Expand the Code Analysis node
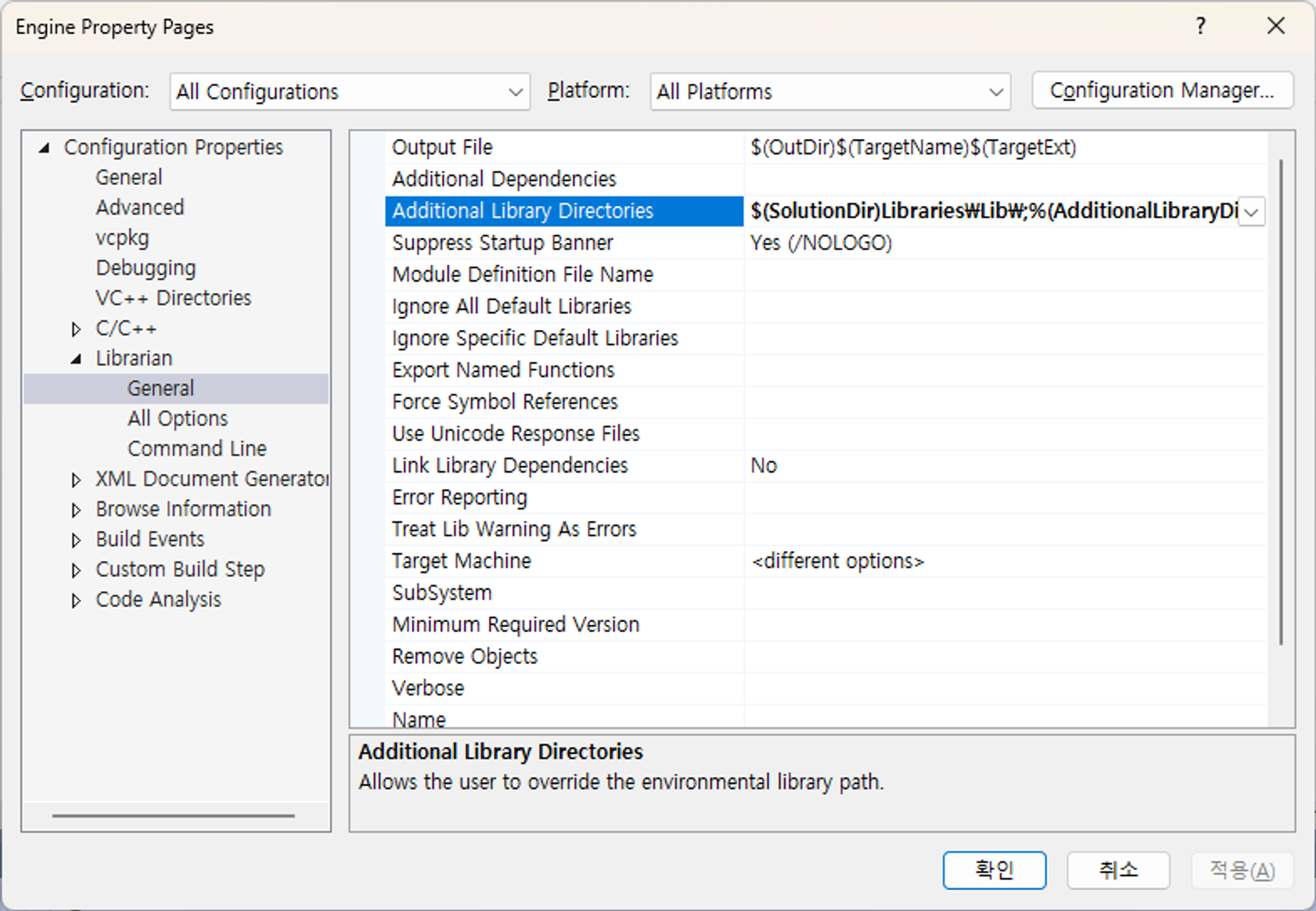This screenshot has width=1316, height=911. point(76,600)
